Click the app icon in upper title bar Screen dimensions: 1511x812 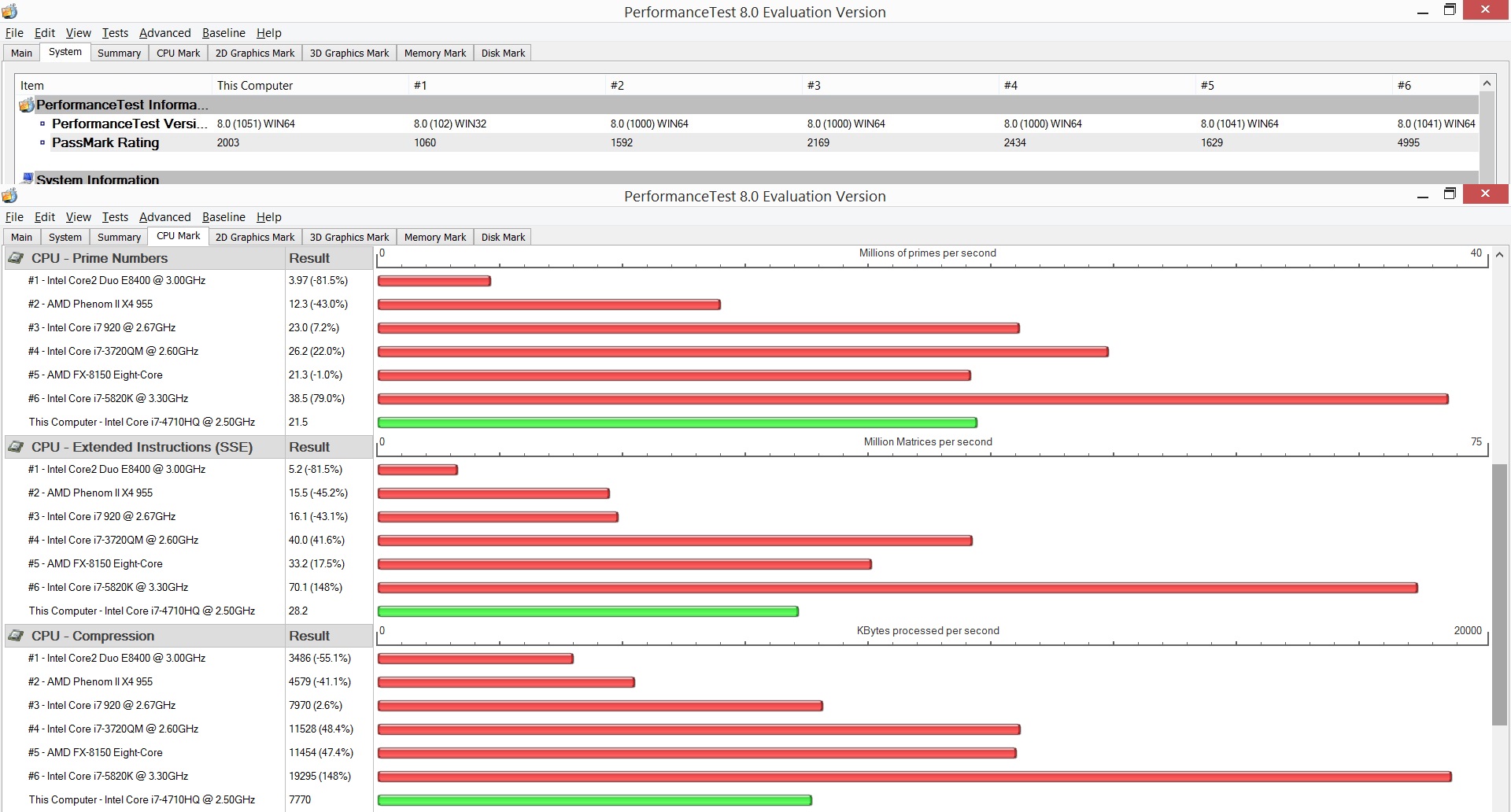click(x=9, y=11)
